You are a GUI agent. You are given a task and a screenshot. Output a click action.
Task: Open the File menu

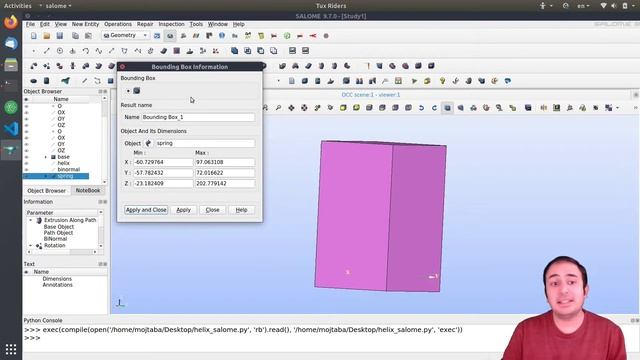pos(30,24)
